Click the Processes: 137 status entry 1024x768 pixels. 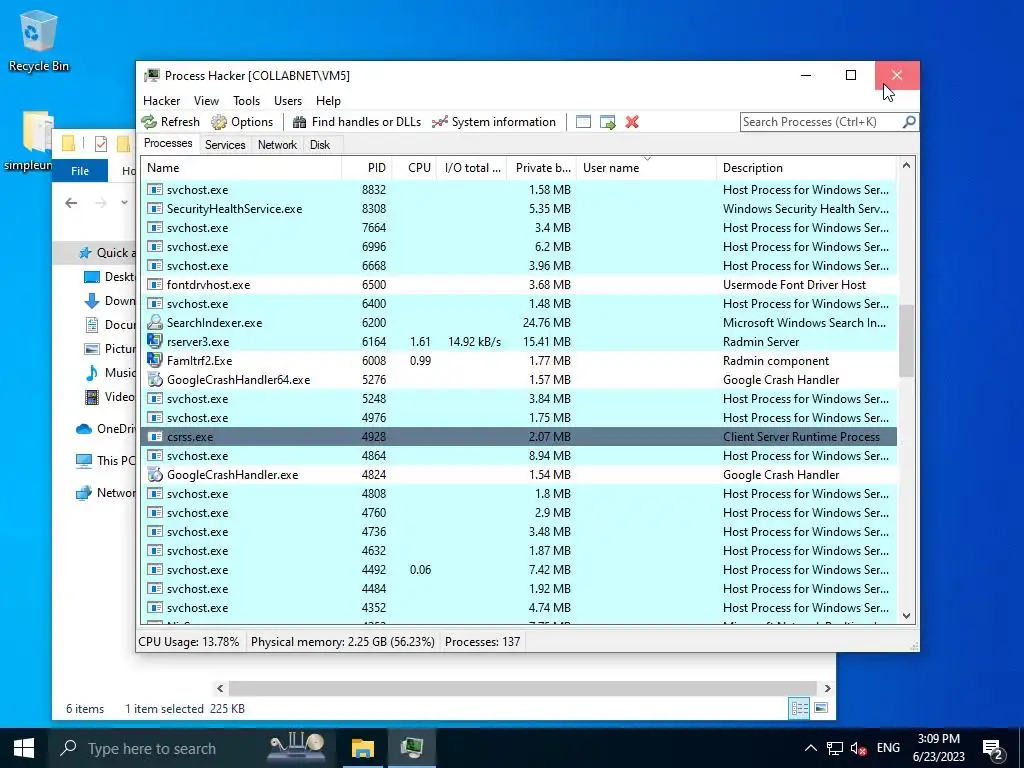[483, 642]
